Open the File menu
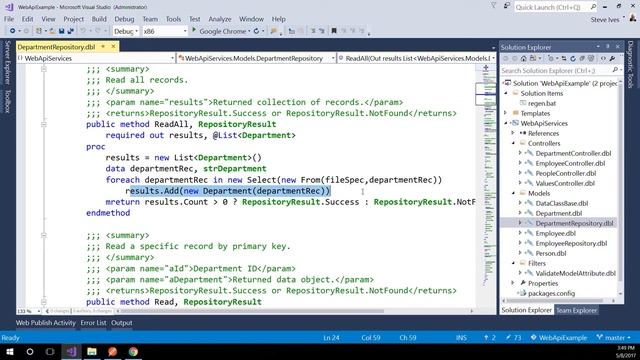The height and width of the screenshot is (360, 640). pos(9,19)
